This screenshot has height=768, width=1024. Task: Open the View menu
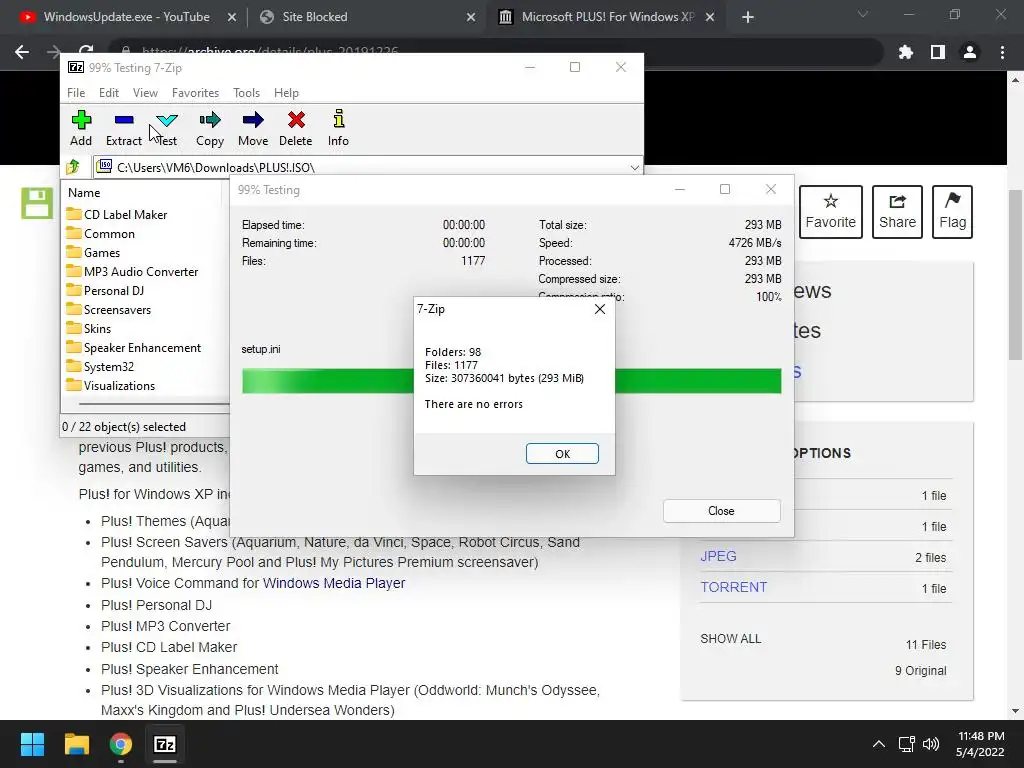click(x=145, y=93)
